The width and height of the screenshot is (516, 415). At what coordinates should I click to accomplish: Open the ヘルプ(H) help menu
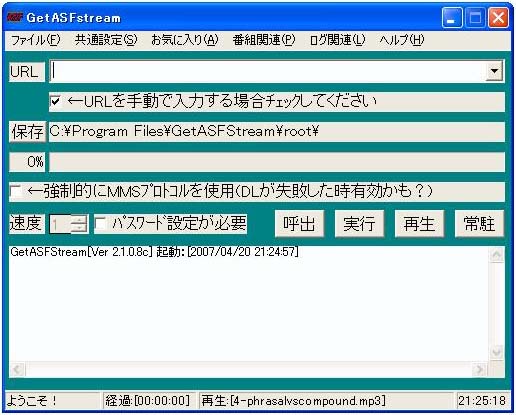click(x=402, y=40)
